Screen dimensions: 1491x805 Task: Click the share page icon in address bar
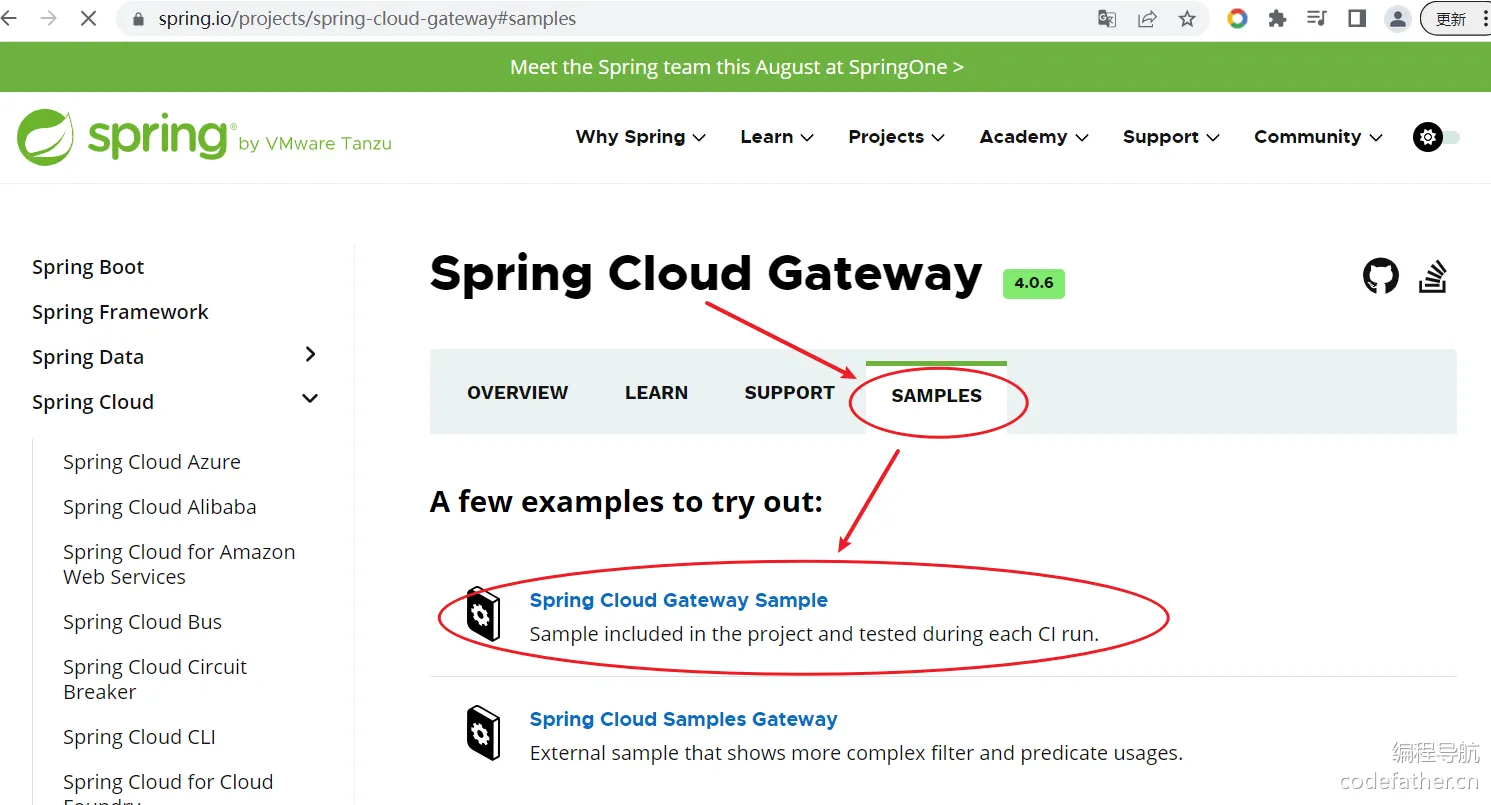point(1147,19)
